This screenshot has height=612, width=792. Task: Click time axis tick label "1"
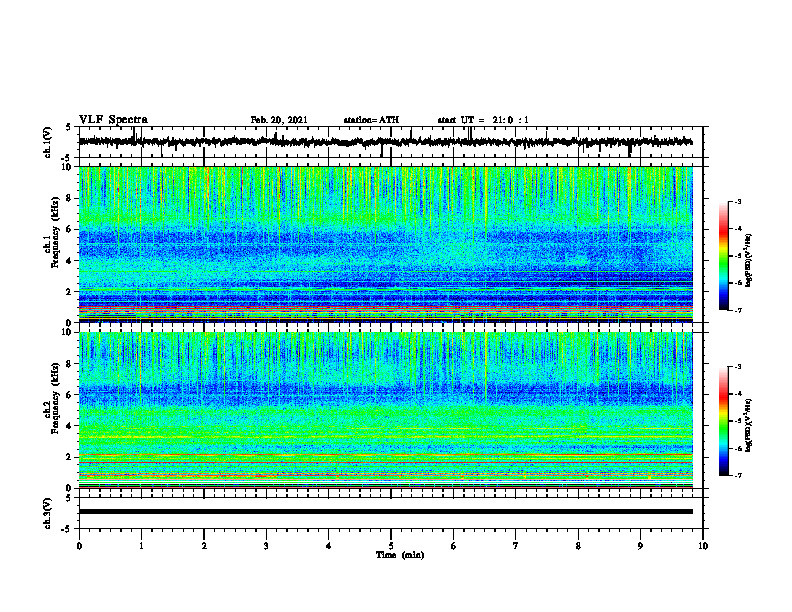(x=141, y=546)
